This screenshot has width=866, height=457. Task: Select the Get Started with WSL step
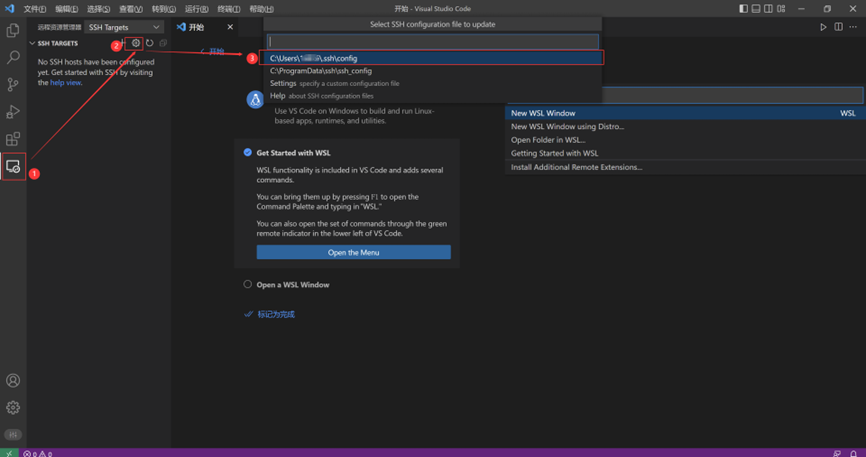pyautogui.click(x=293, y=153)
